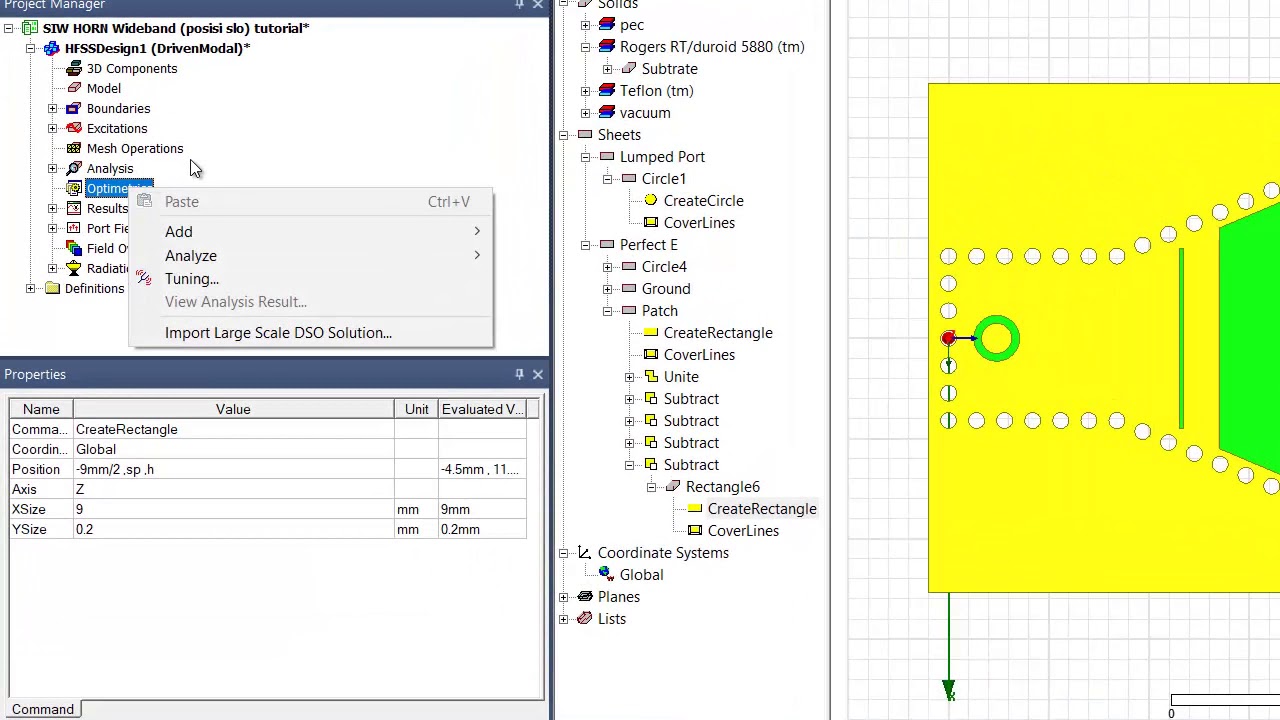The width and height of the screenshot is (1280, 720).
Task: Click the CoverLines icon under Circle1
Action: click(651, 223)
